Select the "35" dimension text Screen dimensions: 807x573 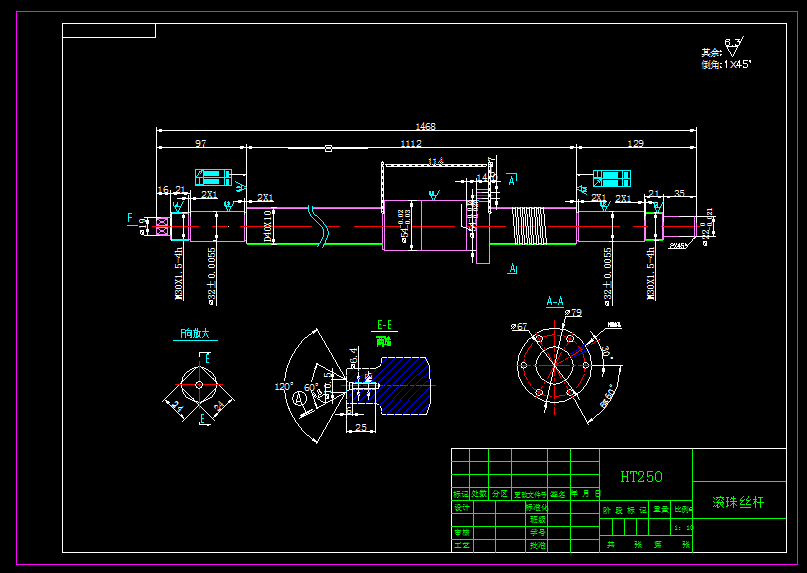pyautogui.click(x=679, y=193)
